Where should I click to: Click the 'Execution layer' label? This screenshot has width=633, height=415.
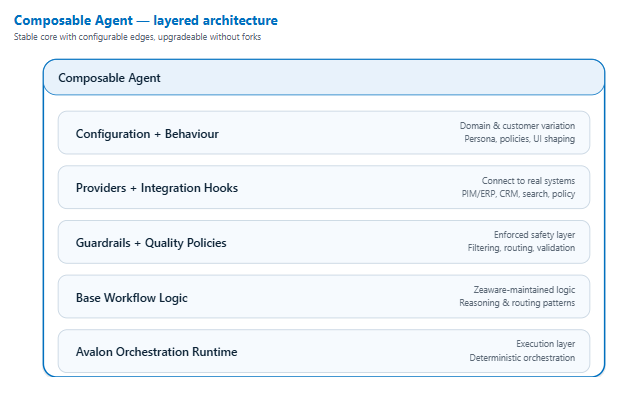[545, 344]
